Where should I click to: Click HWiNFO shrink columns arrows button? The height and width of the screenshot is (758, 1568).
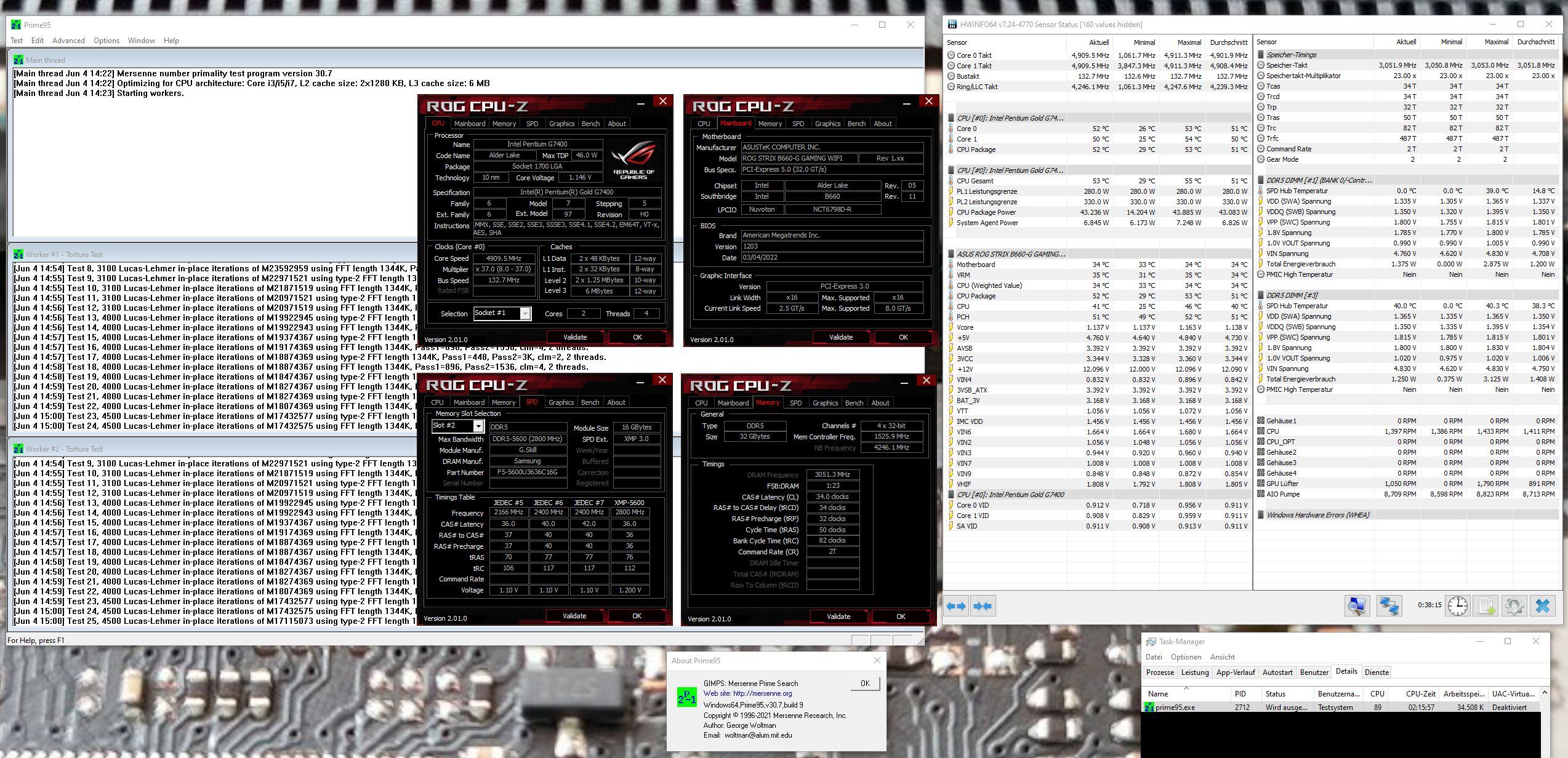coord(983,606)
